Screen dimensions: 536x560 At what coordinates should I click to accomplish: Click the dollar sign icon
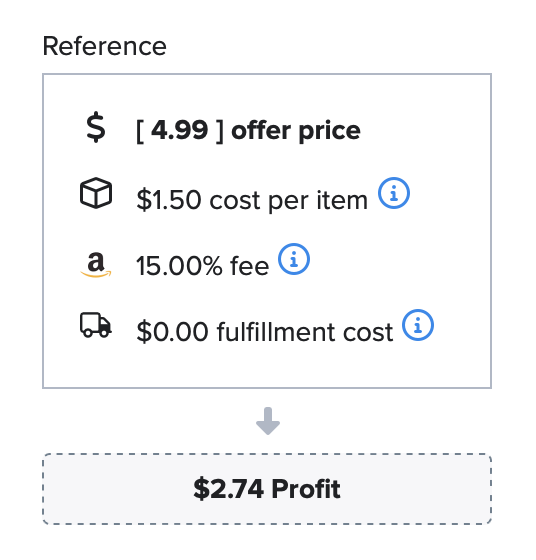(x=96, y=128)
